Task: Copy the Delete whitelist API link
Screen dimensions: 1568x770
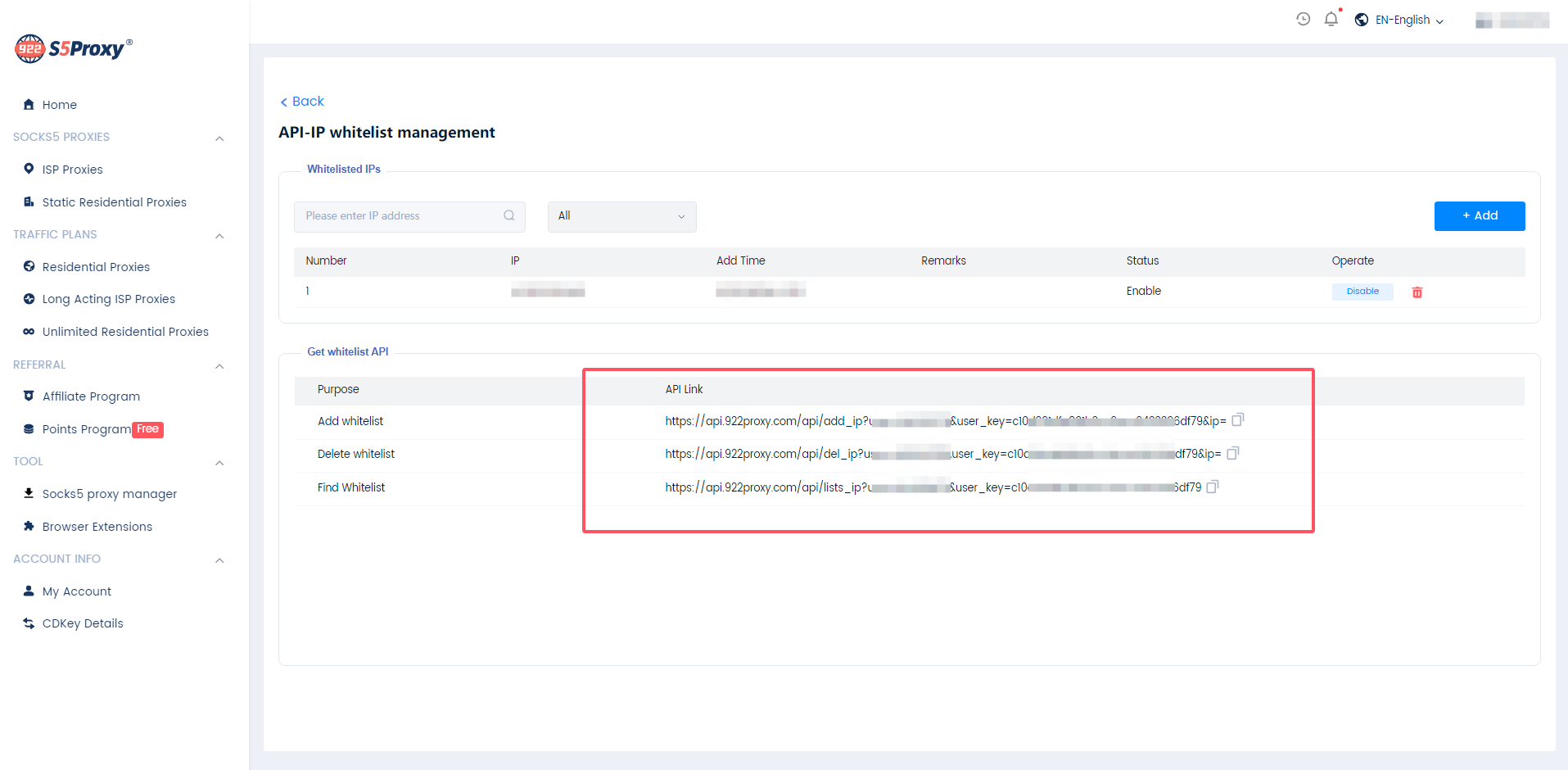Action: (1232, 453)
